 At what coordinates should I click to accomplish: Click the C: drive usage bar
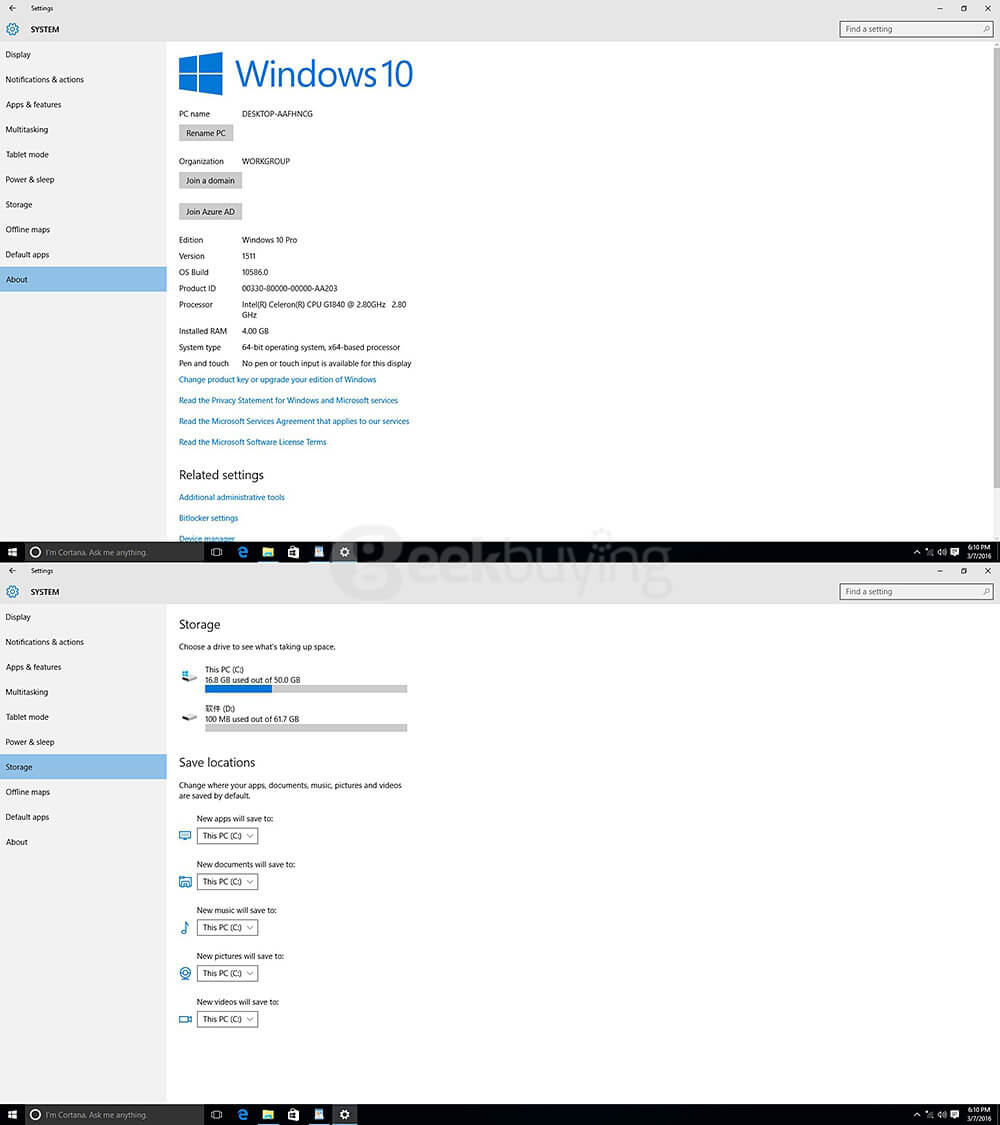tap(306, 689)
